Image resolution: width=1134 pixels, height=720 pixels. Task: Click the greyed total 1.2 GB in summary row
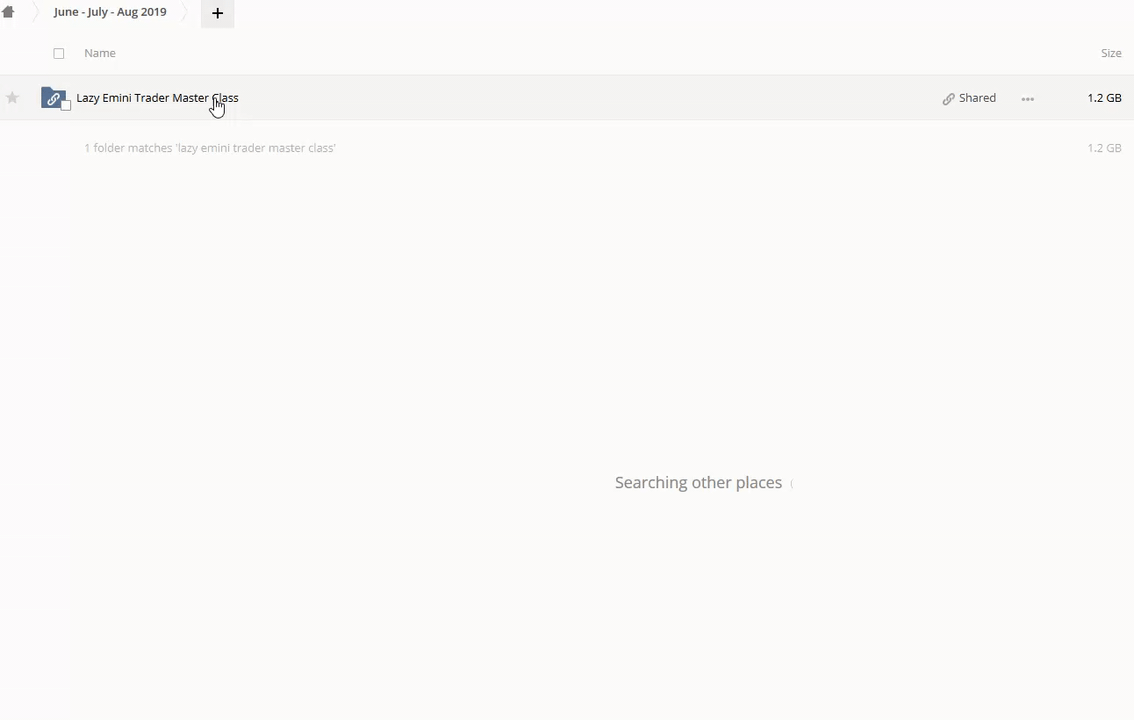1104,148
